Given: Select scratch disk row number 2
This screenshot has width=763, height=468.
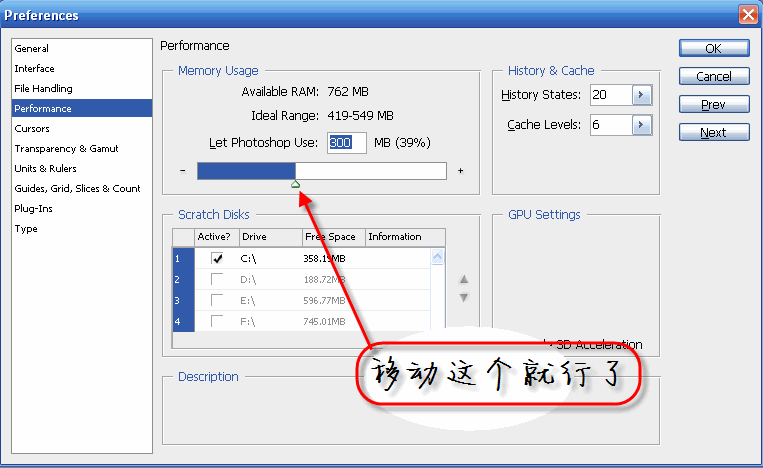Looking at the screenshot, I should [x=184, y=279].
